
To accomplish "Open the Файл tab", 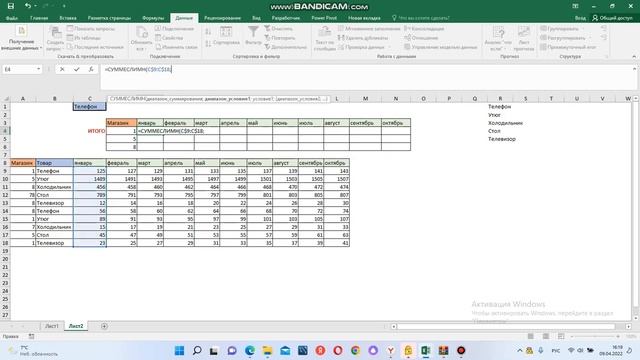I will (12, 18).
